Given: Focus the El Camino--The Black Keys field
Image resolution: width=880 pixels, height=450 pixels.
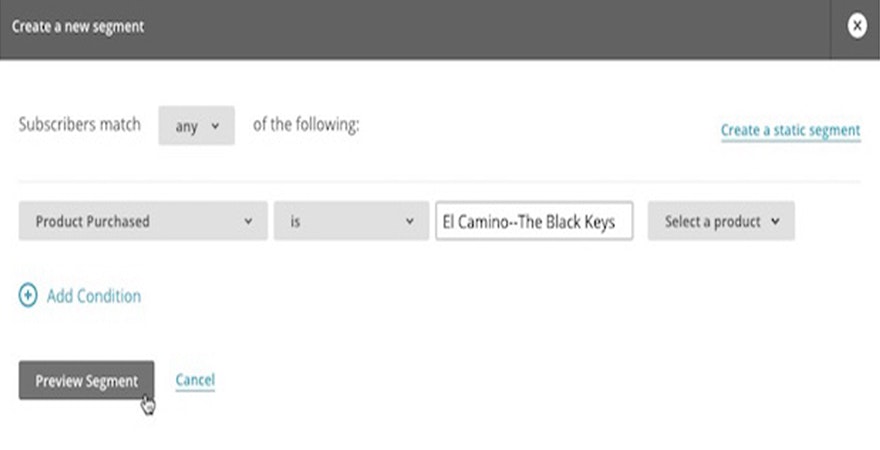Looking at the screenshot, I should click(534, 221).
